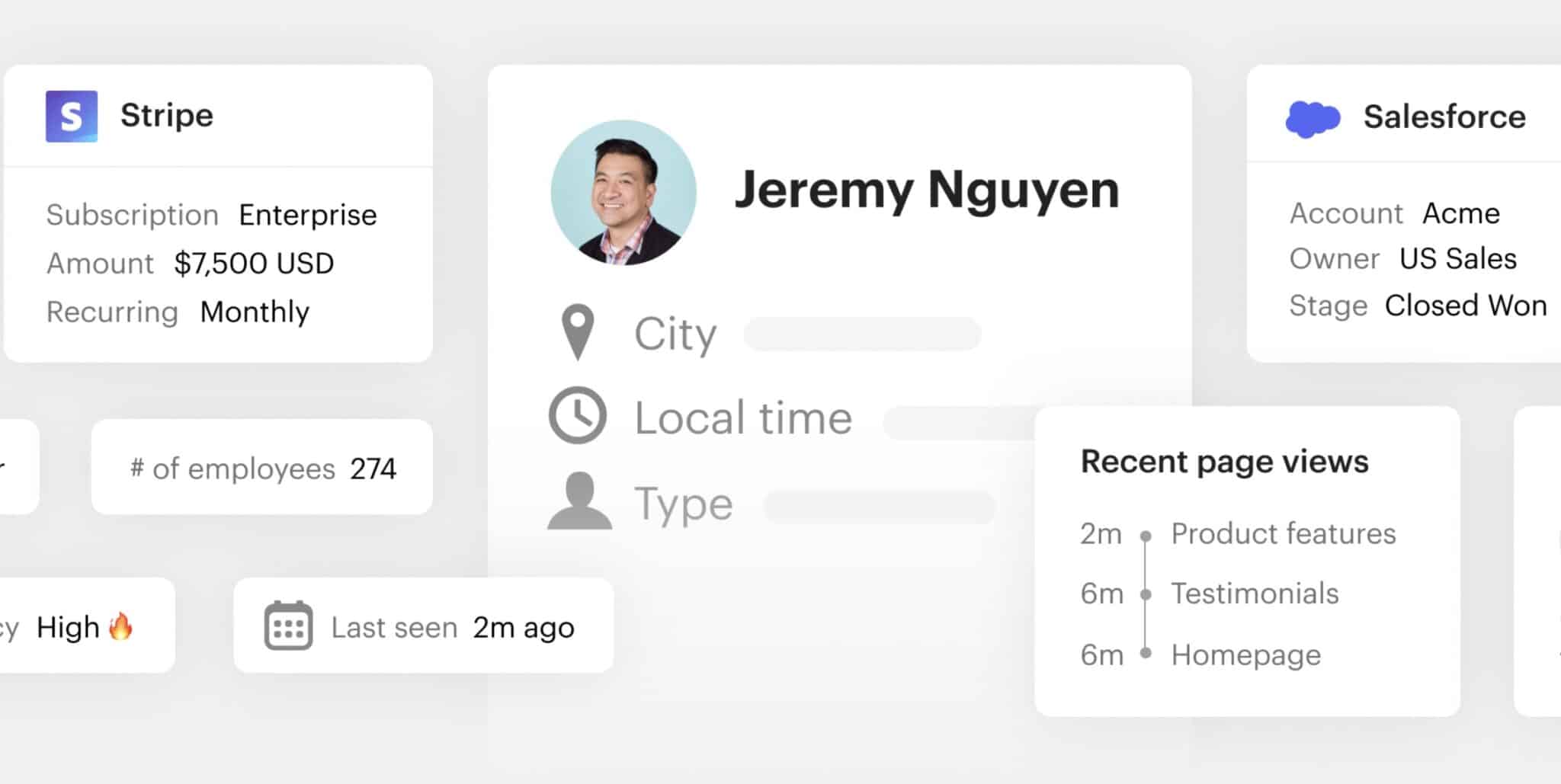Open the Testimonials page view
The height and width of the screenshot is (784, 1561).
[1255, 594]
